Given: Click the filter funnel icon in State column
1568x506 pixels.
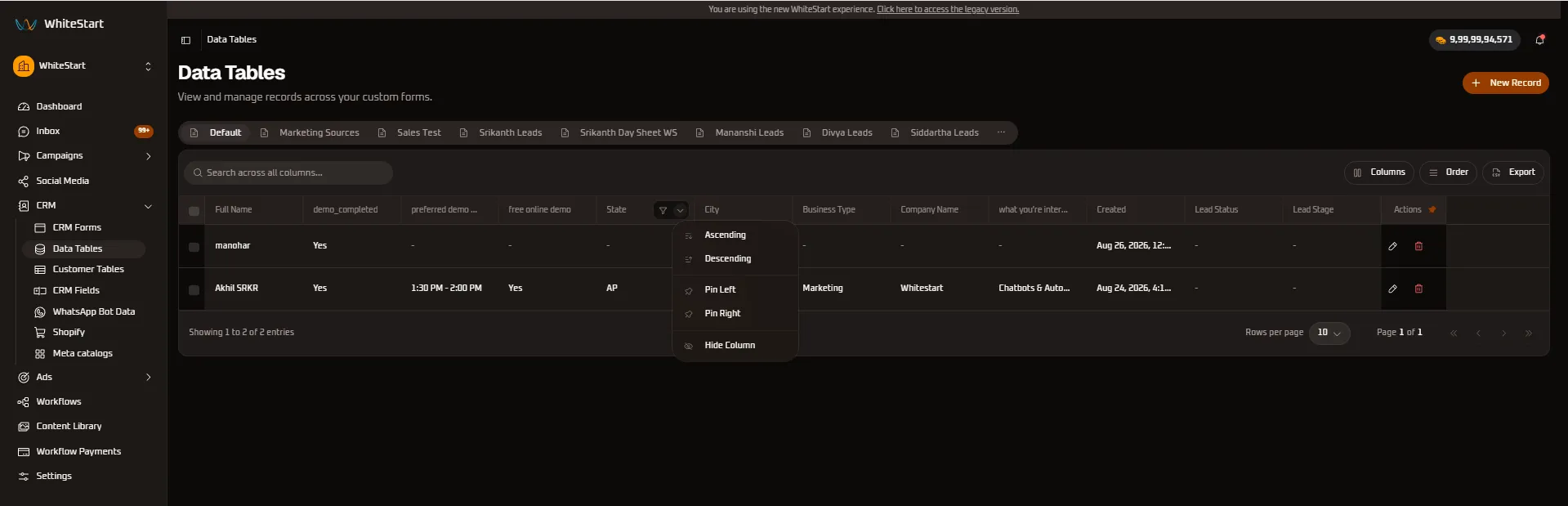Looking at the screenshot, I should coord(663,210).
